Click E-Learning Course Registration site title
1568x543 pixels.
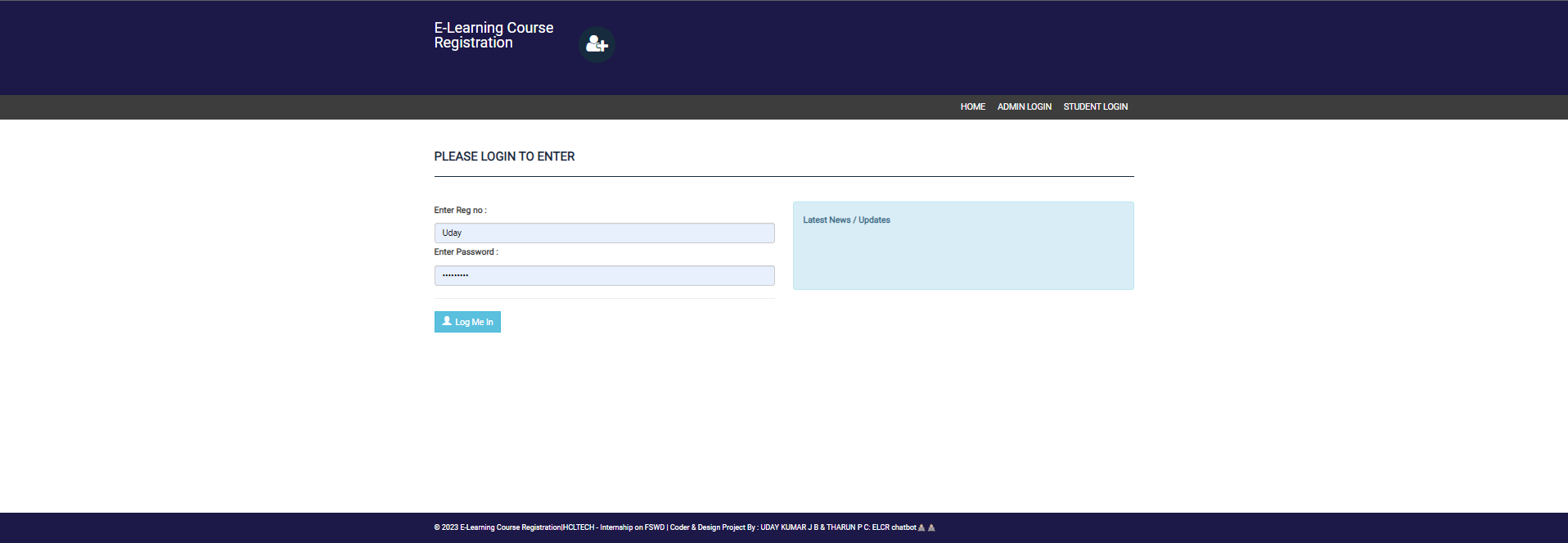point(493,35)
